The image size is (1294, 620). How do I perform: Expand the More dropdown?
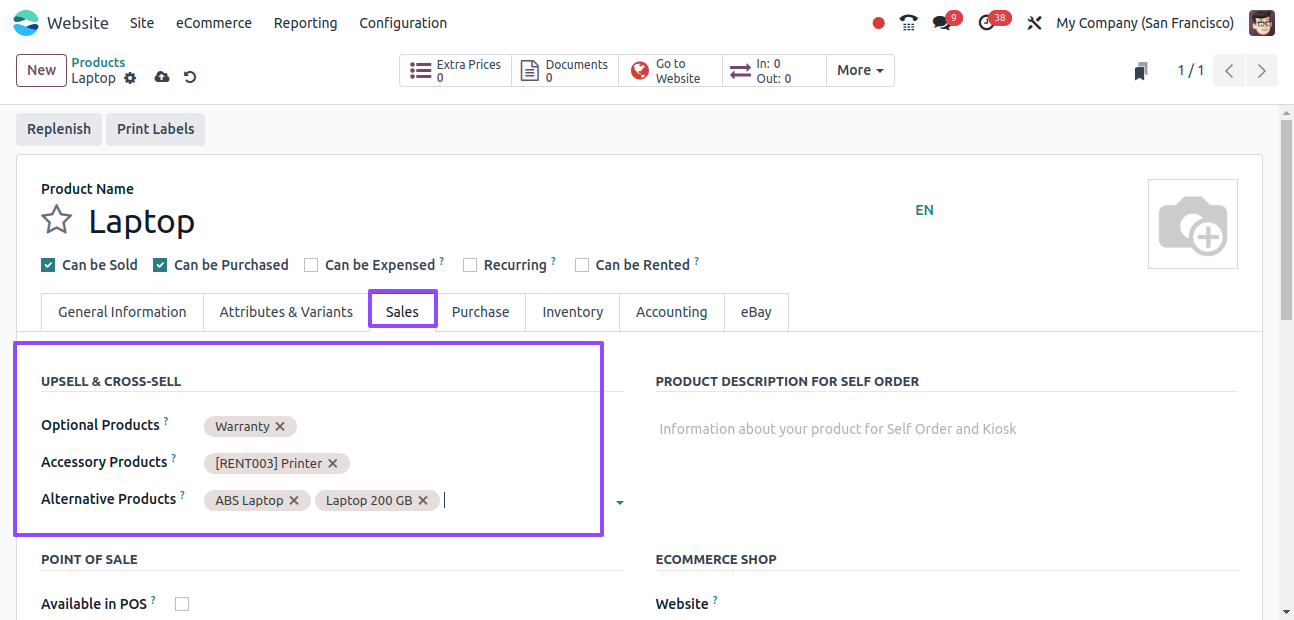coord(860,71)
